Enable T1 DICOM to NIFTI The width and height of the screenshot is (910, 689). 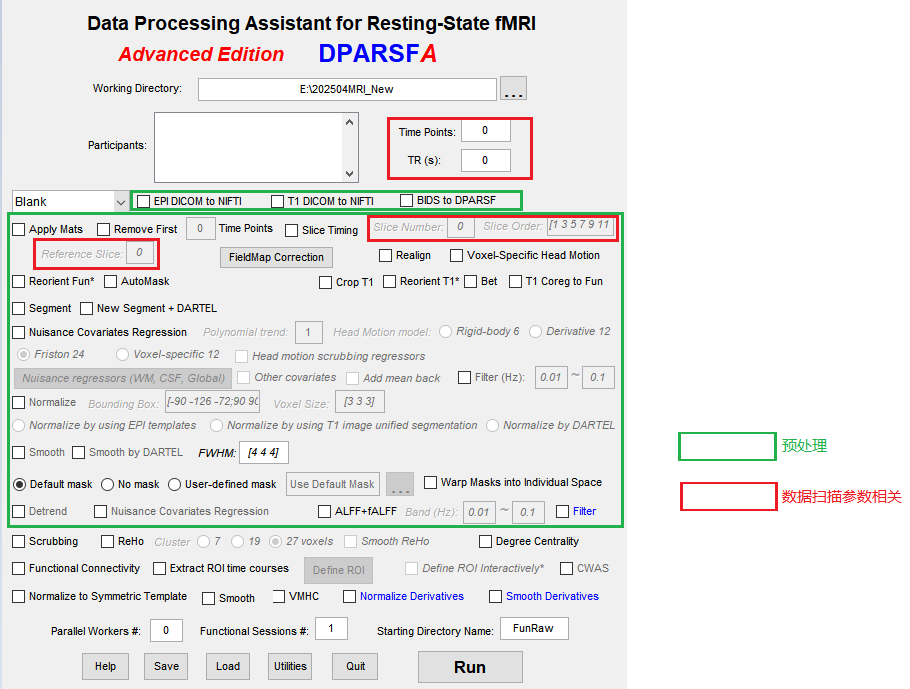tap(277, 201)
